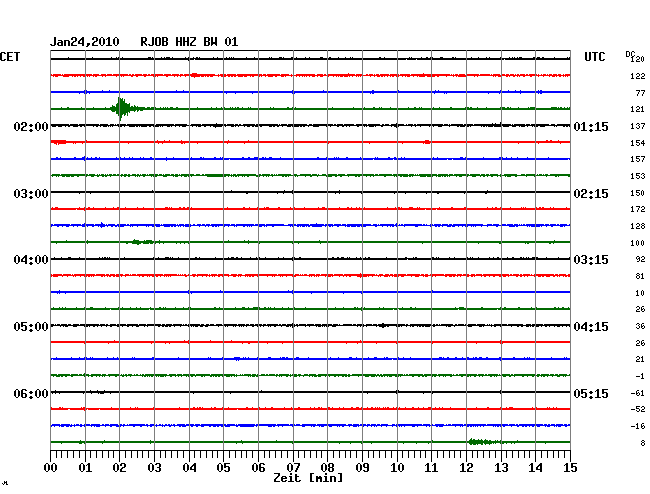Click the 01:15 UTC time label
This screenshot has width=650, height=494.
tap(591, 127)
